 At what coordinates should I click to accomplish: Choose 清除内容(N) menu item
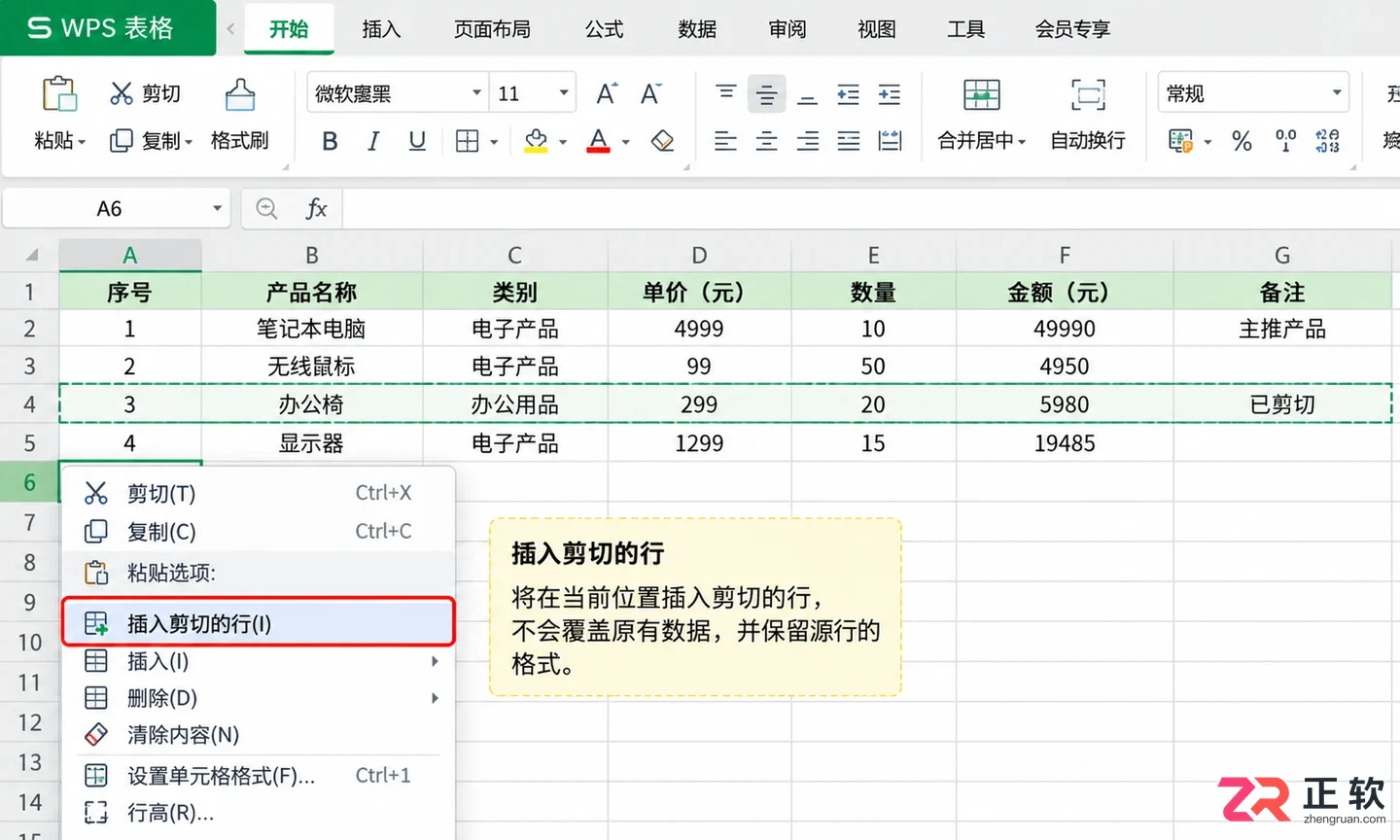(x=259, y=735)
